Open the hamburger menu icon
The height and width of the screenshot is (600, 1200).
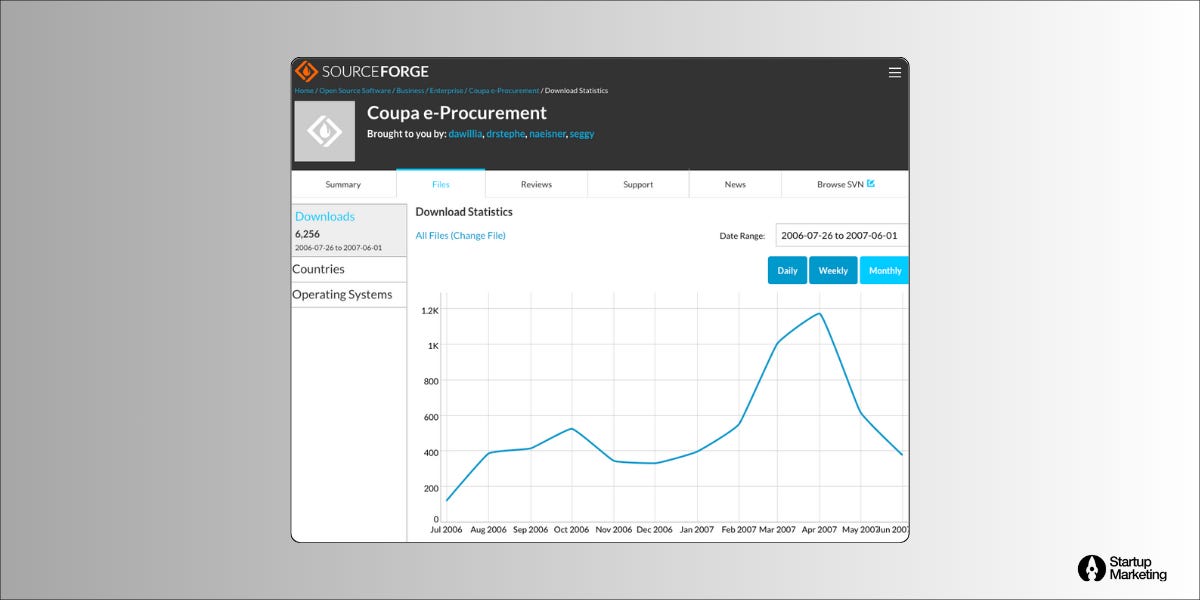(x=895, y=72)
